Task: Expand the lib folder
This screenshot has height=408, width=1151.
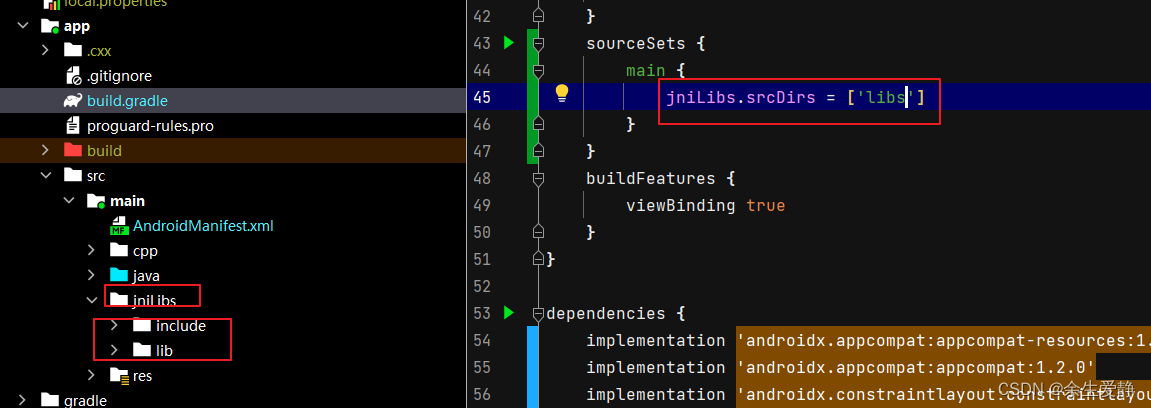Action: tap(114, 350)
